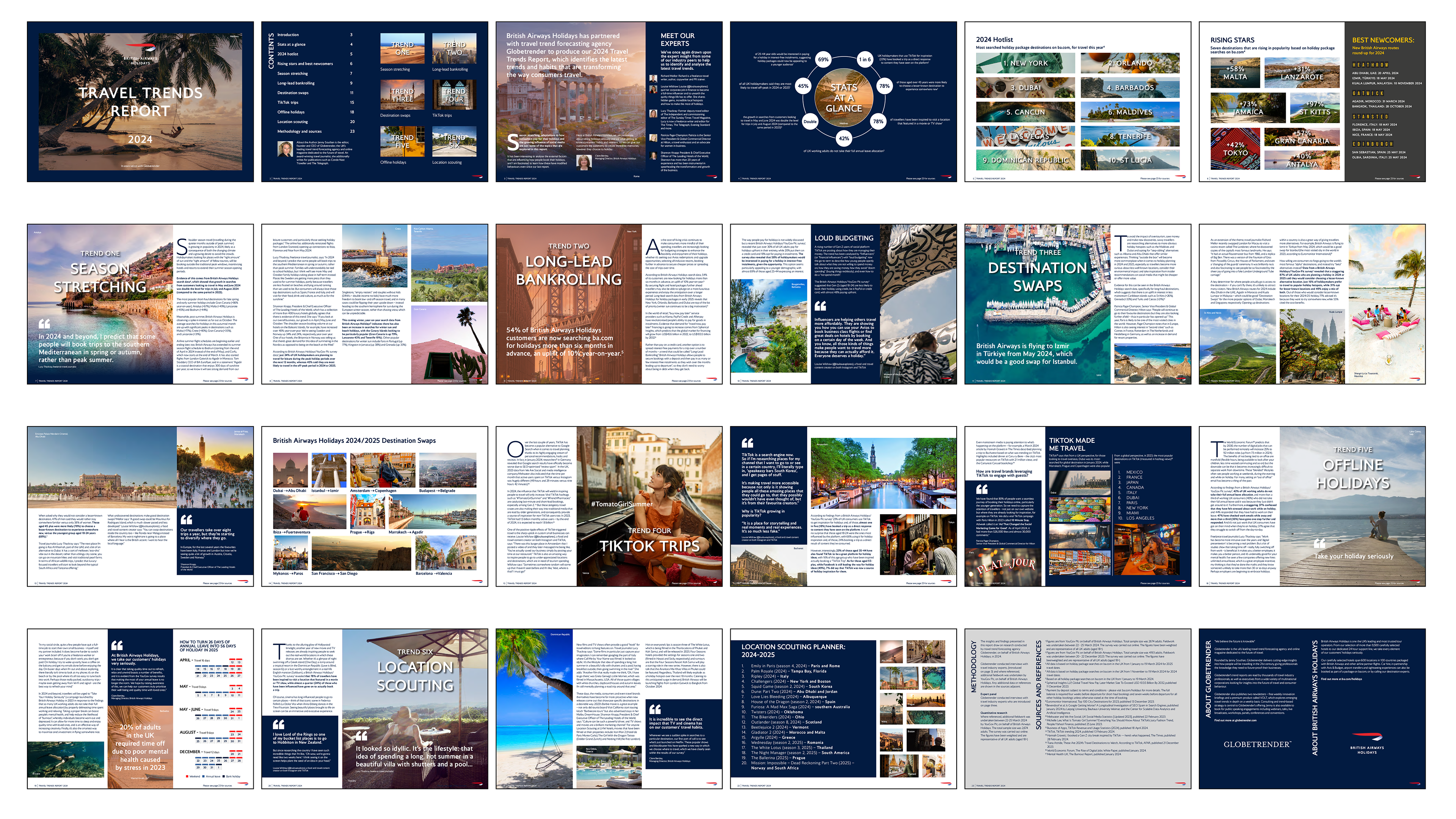Screen dimensions: 1456x819
Task: Click the '1 in 6' stat circle
Action: (865, 60)
